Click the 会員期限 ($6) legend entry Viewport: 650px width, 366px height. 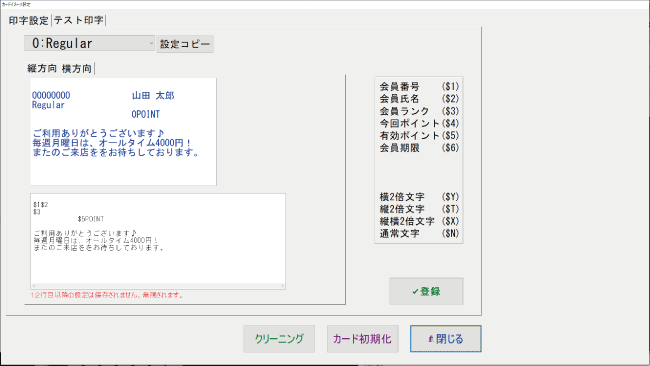(419, 148)
